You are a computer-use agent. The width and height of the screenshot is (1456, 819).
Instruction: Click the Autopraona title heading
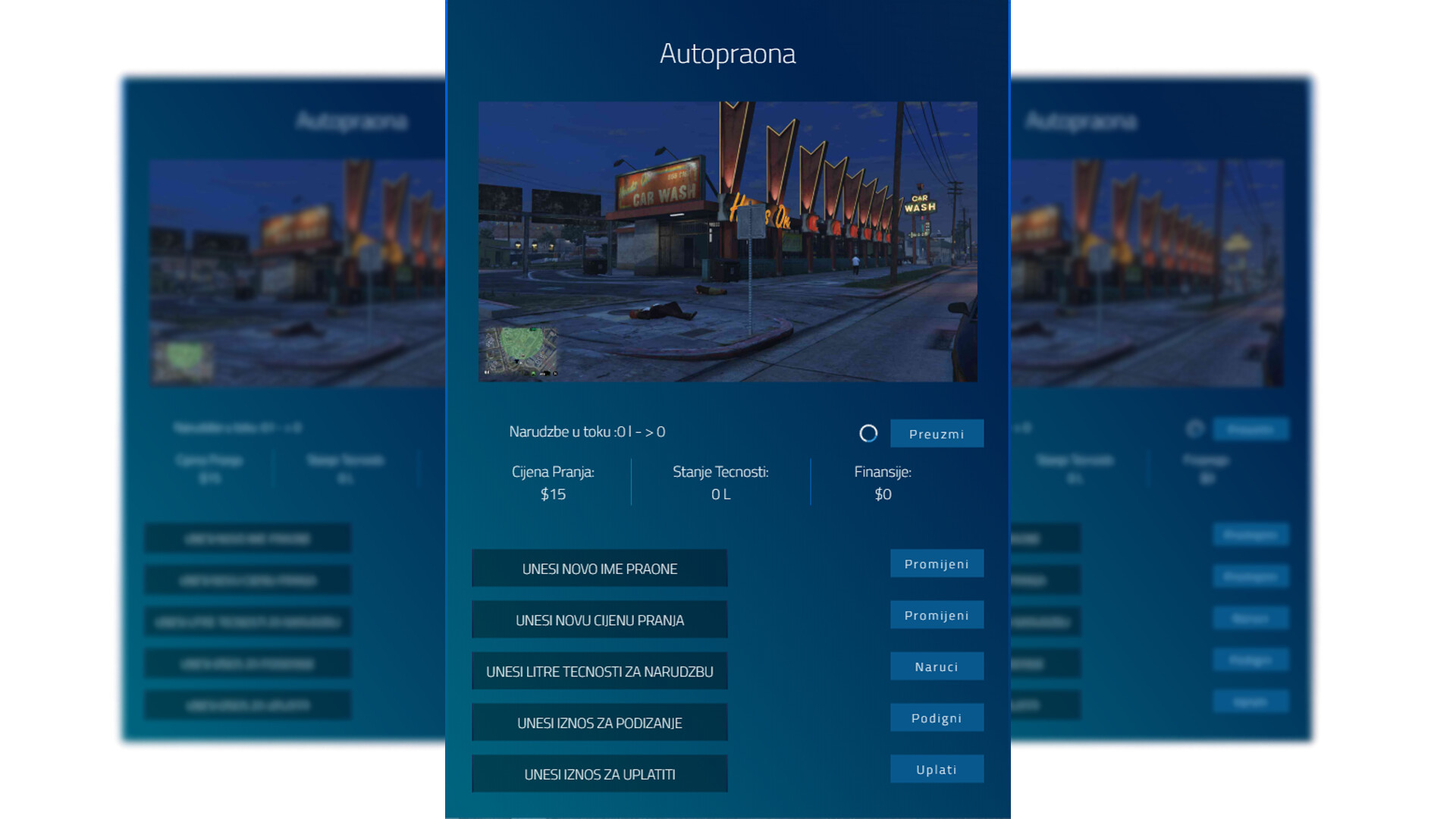click(x=727, y=54)
